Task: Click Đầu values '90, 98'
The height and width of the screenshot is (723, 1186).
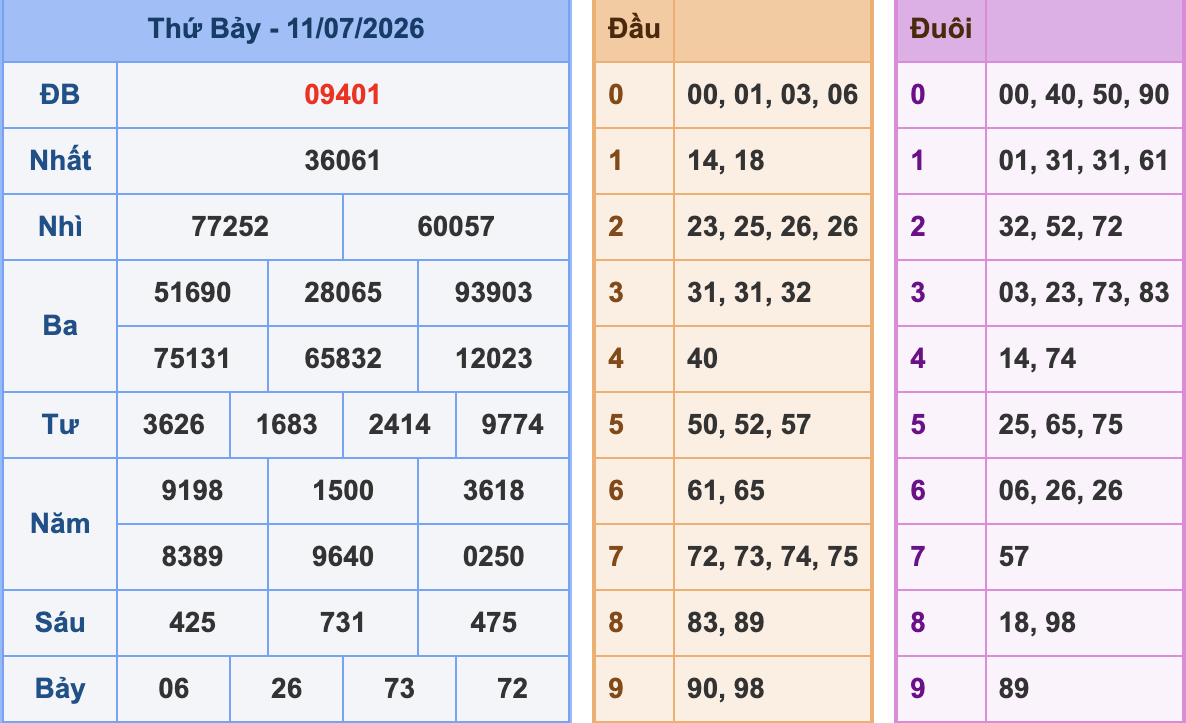Action: coord(725,688)
